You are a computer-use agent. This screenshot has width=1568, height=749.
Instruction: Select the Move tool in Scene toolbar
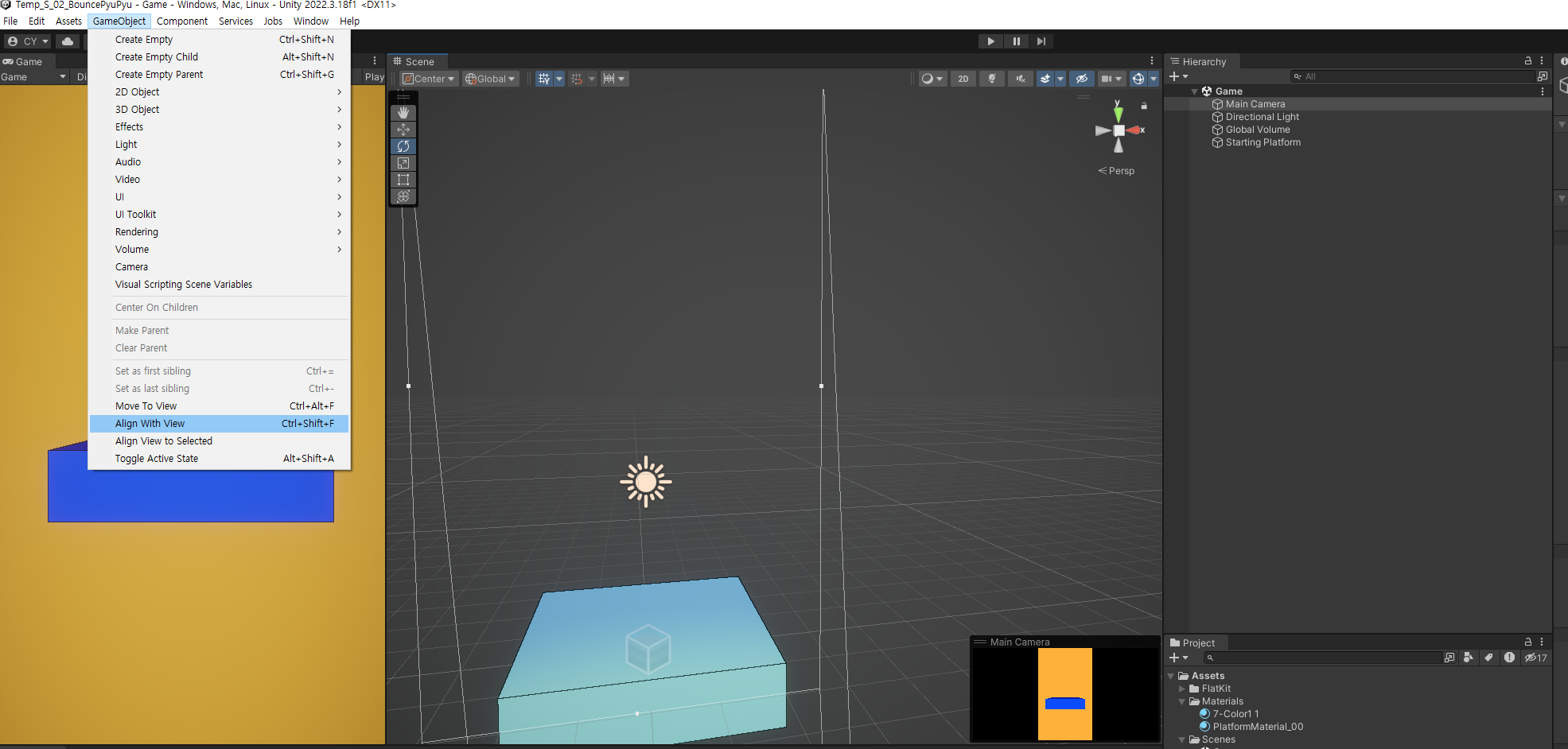tap(403, 130)
